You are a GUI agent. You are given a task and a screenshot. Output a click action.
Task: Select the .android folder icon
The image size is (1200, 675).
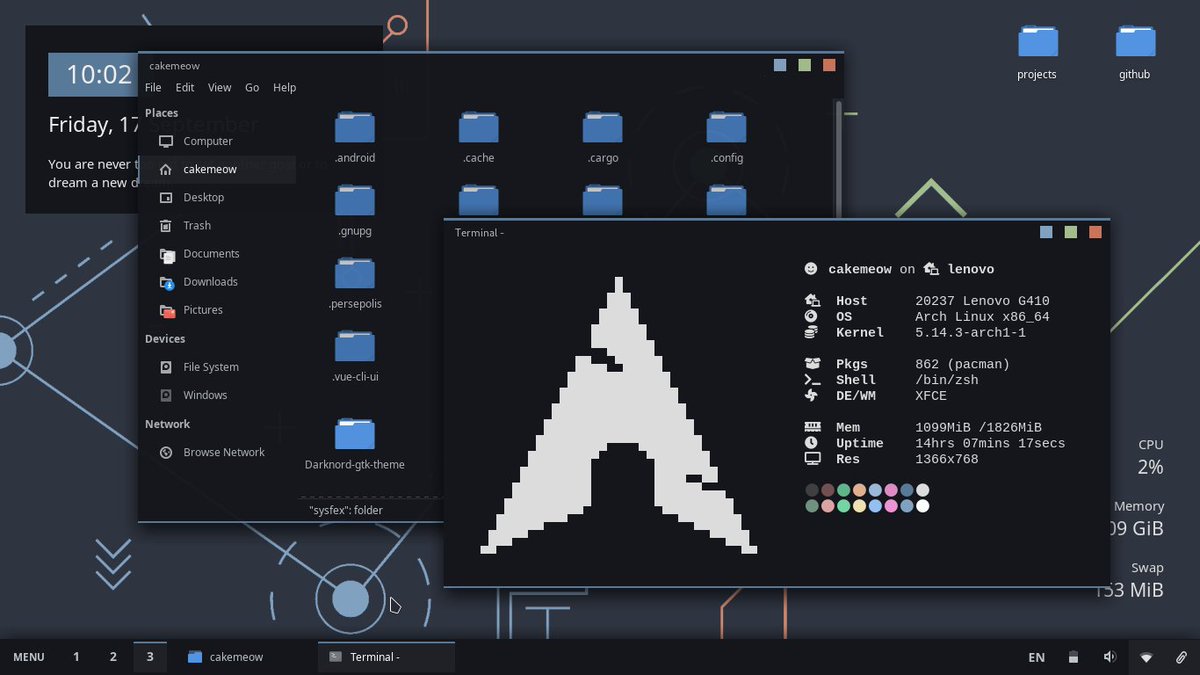(355, 127)
